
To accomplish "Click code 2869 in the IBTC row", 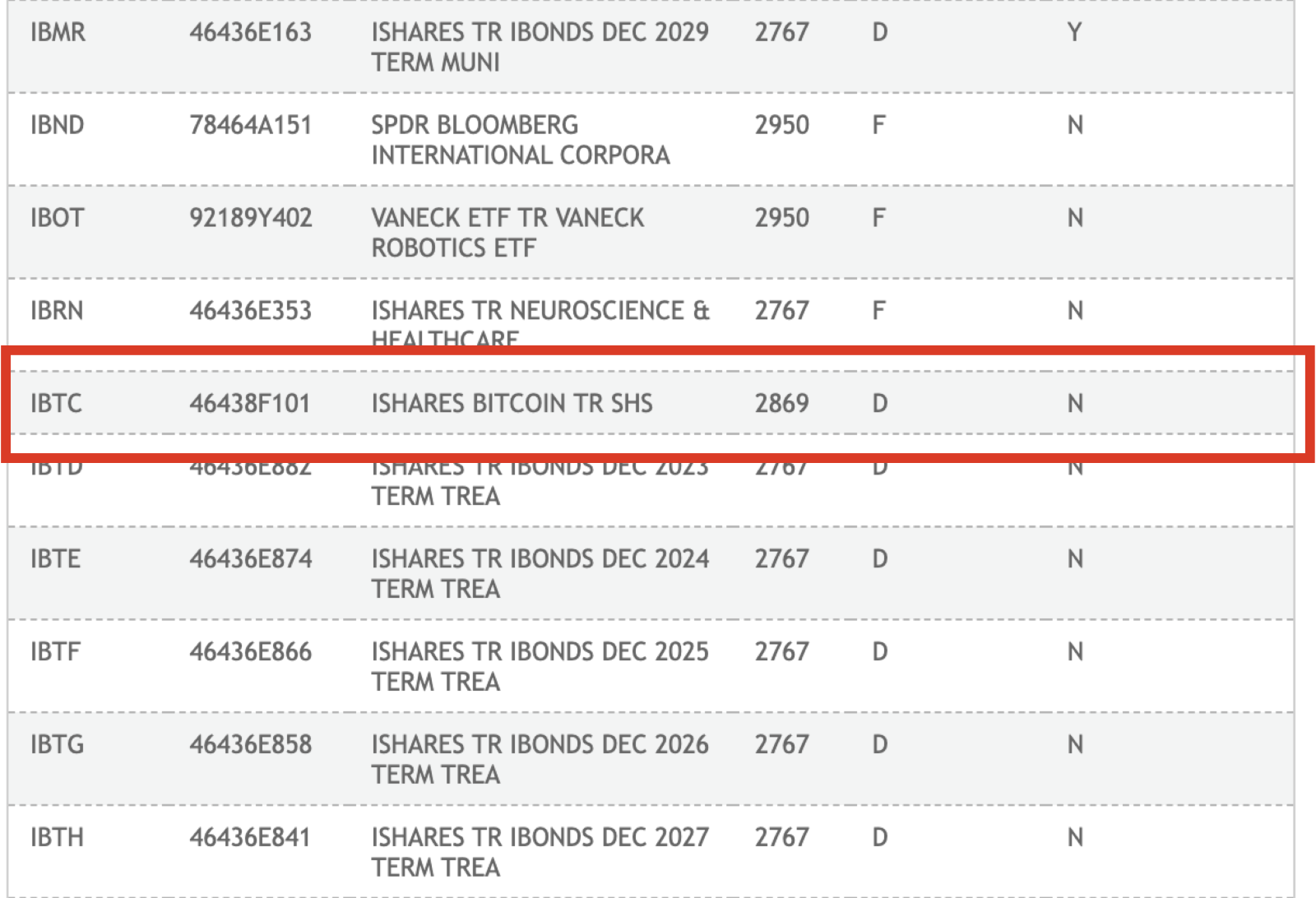I will tap(782, 403).
